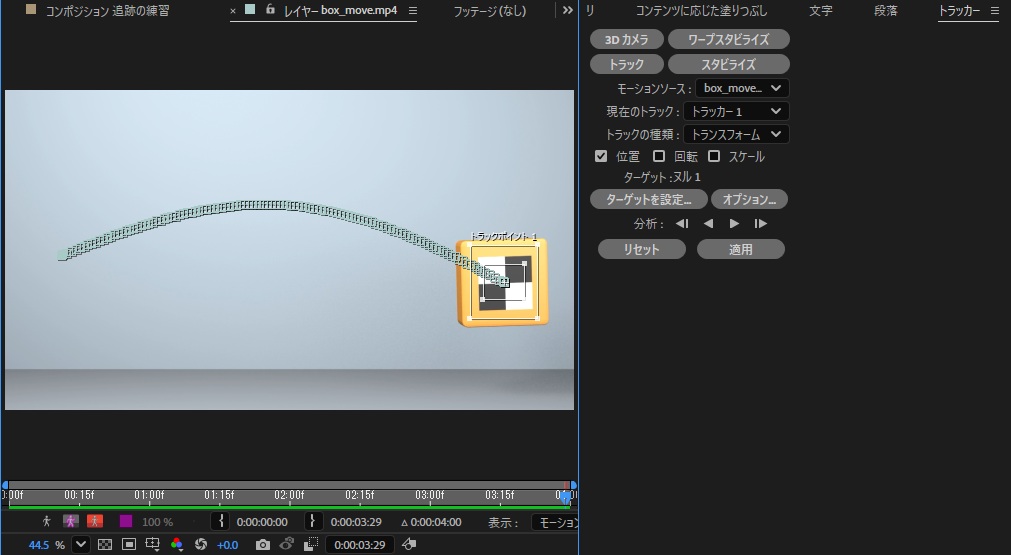
Task: Analyze one frame backward
Action: (682, 224)
